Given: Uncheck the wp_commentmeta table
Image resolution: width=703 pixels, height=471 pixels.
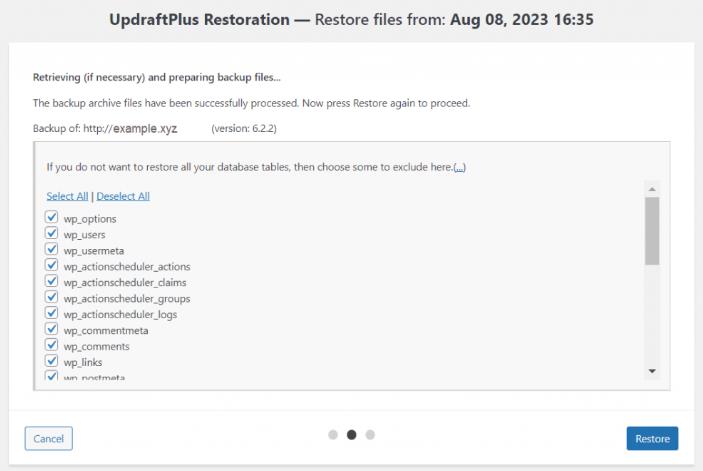Looking at the screenshot, I should (x=51, y=330).
